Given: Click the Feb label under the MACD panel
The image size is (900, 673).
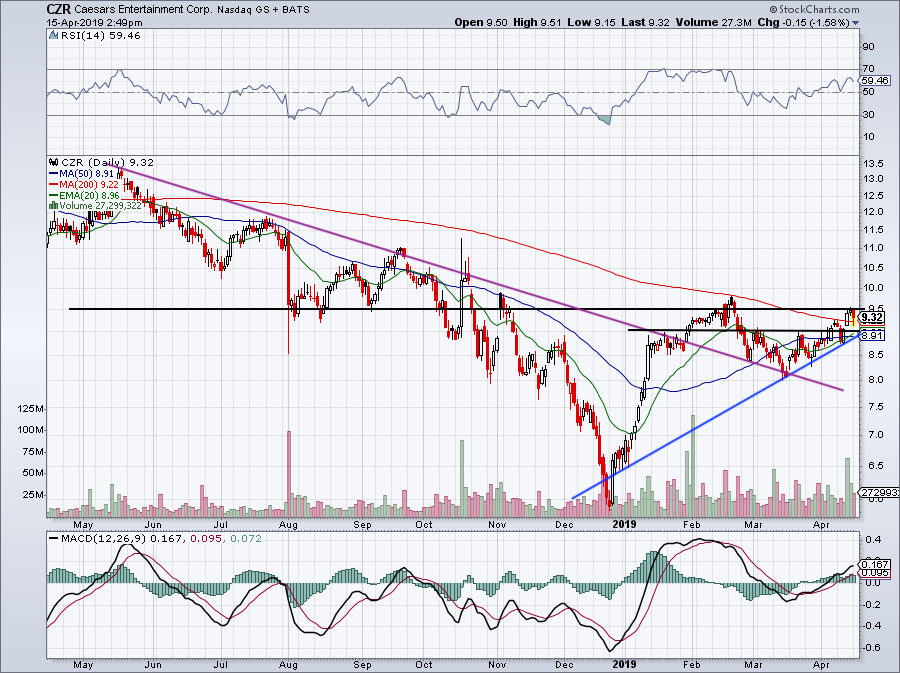Looking at the screenshot, I should point(692,664).
